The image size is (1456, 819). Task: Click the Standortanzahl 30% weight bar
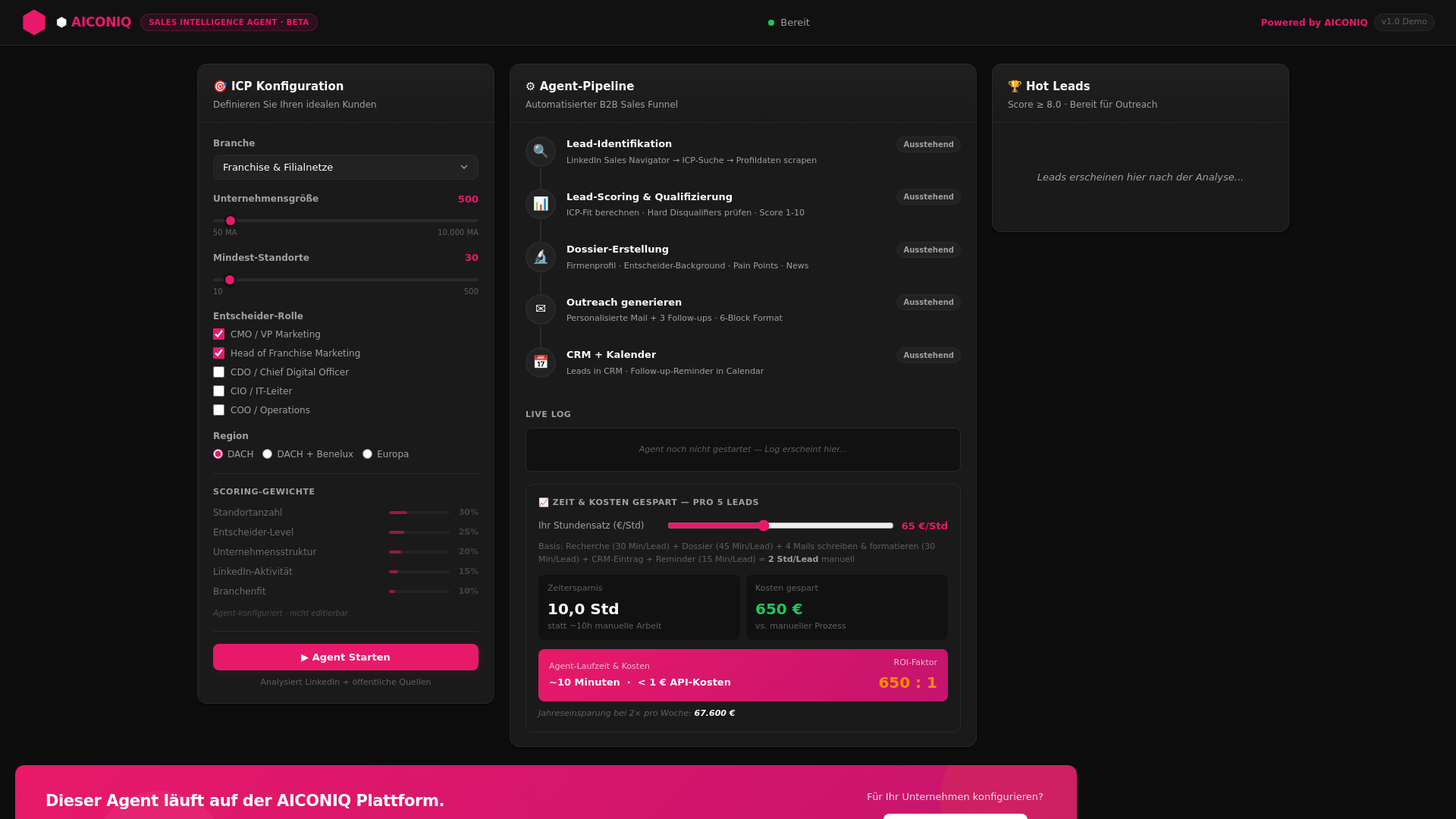pos(419,513)
